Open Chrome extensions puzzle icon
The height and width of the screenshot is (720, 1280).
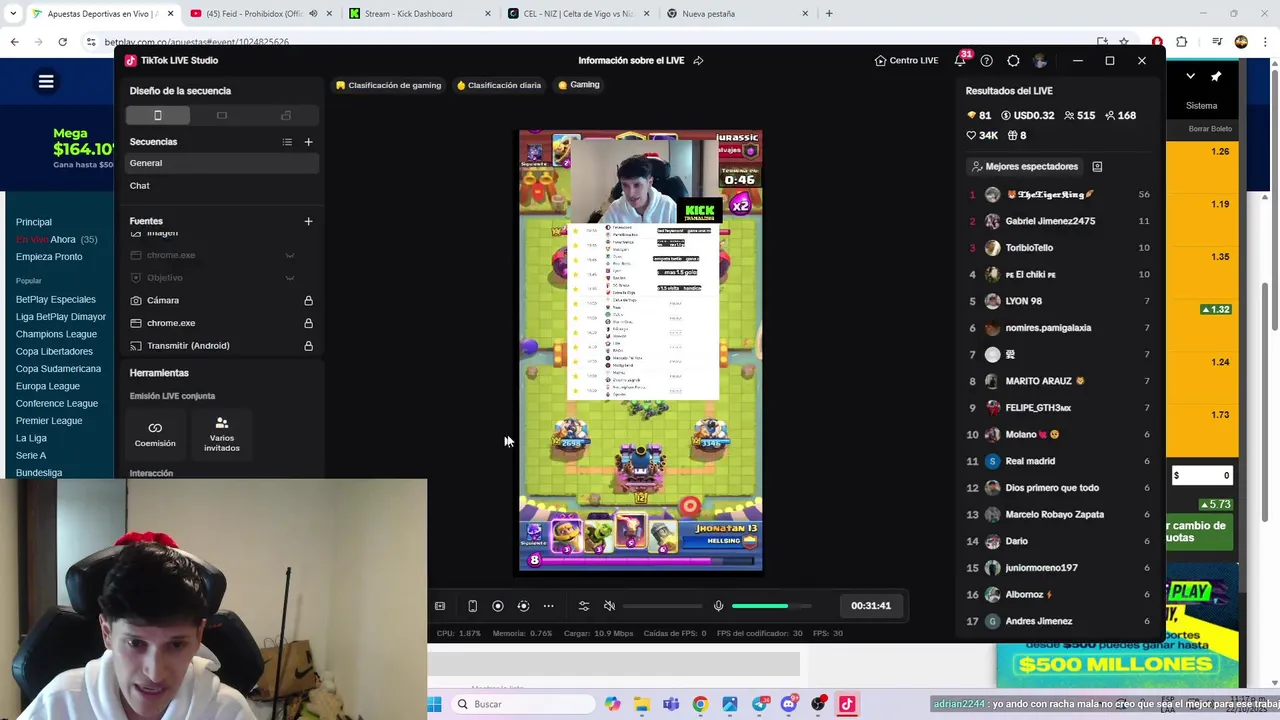[1181, 42]
